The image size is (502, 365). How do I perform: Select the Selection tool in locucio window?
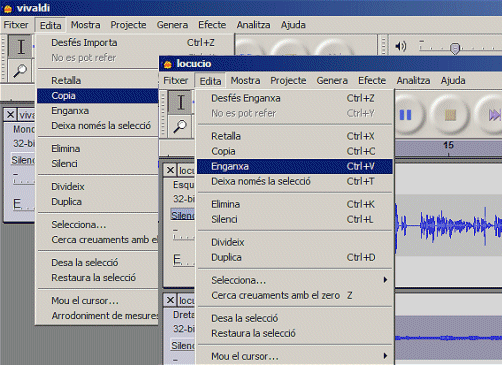180,102
